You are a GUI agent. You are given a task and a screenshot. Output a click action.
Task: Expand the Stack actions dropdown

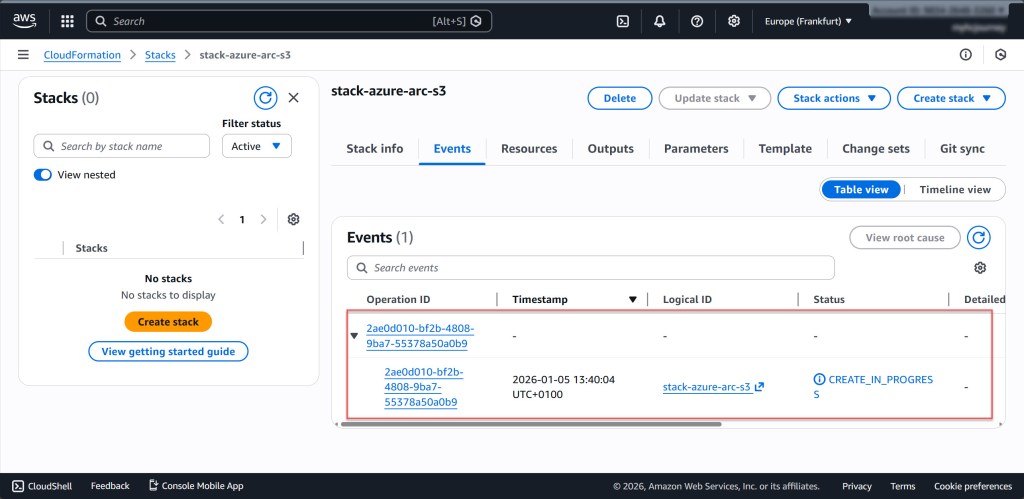pos(833,98)
